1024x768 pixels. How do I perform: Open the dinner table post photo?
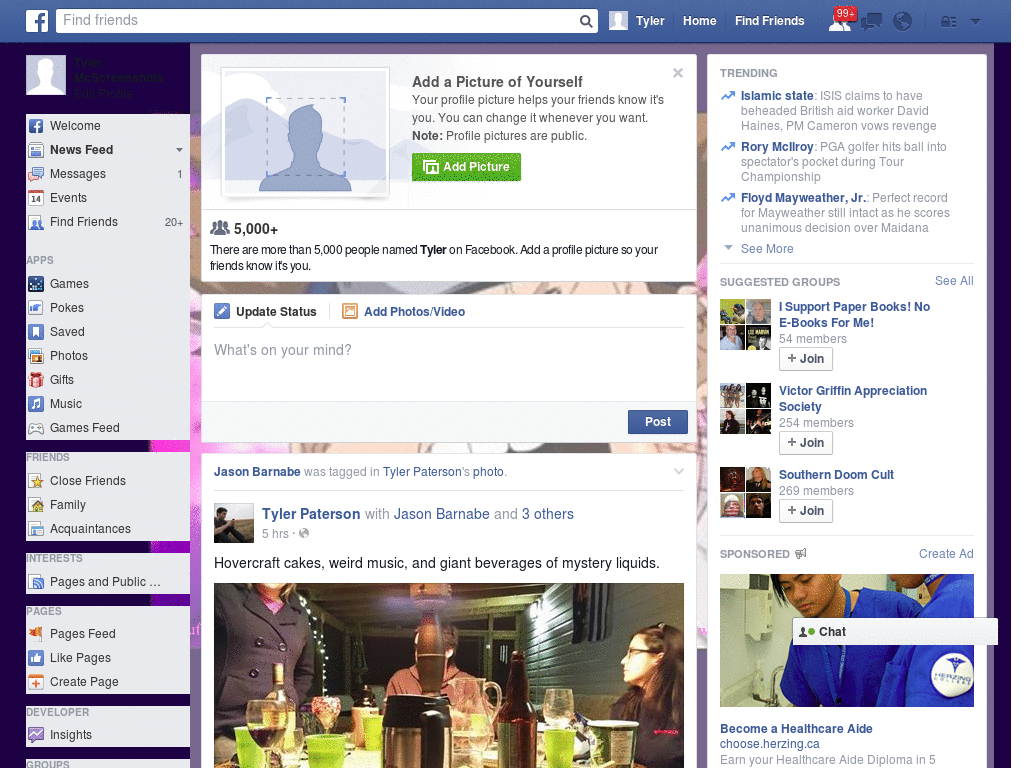tap(449, 675)
